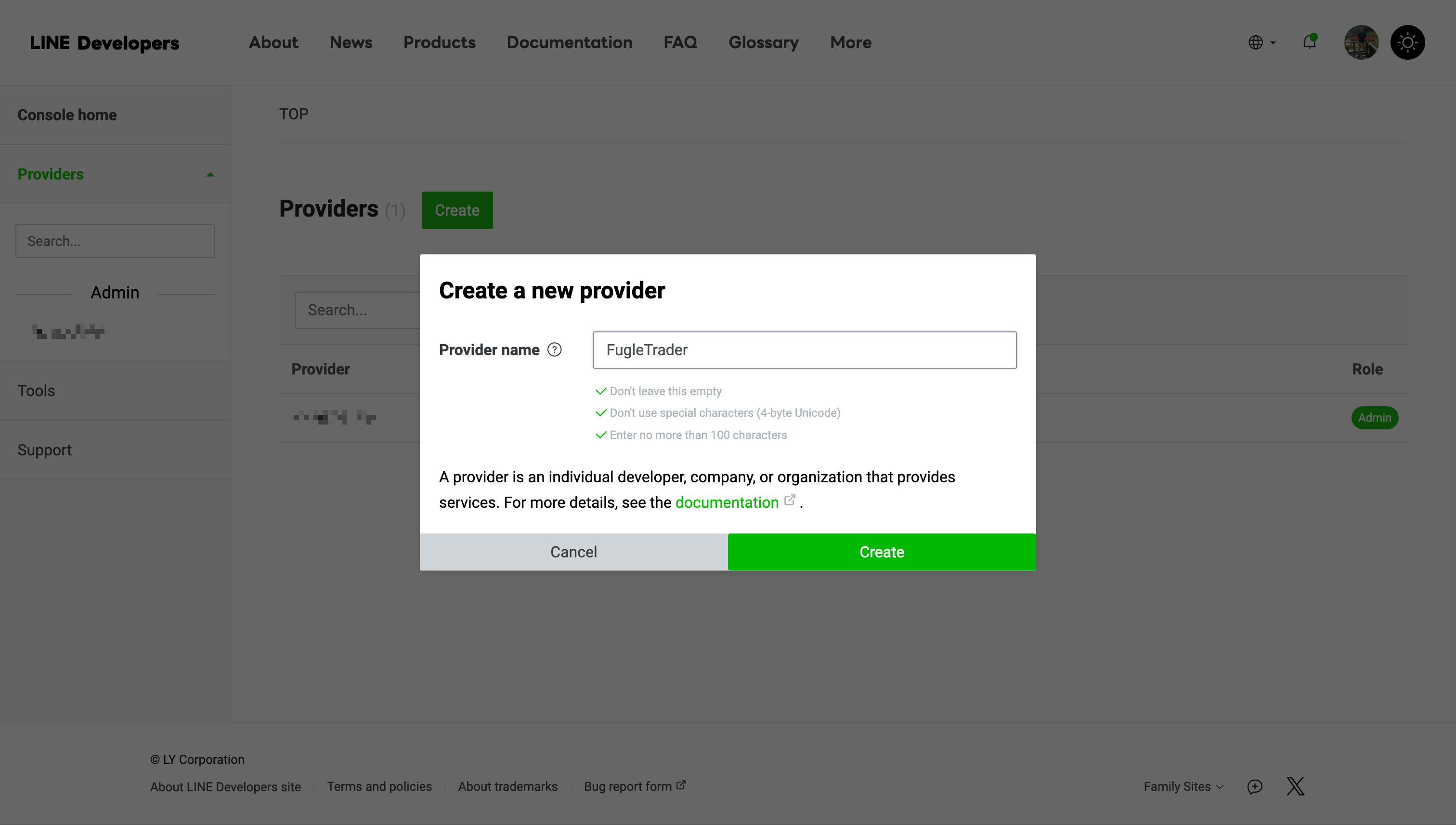Expand the More menu
This screenshot has height=825, width=1456.
850,42
